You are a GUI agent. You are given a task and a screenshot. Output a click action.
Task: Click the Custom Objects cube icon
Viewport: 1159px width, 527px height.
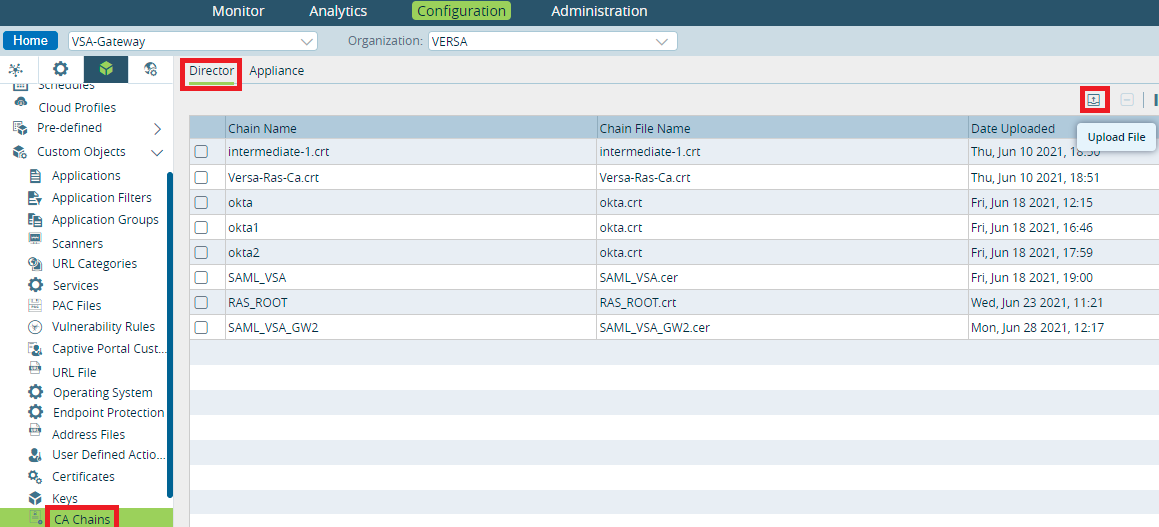click(x=21, y=152)
